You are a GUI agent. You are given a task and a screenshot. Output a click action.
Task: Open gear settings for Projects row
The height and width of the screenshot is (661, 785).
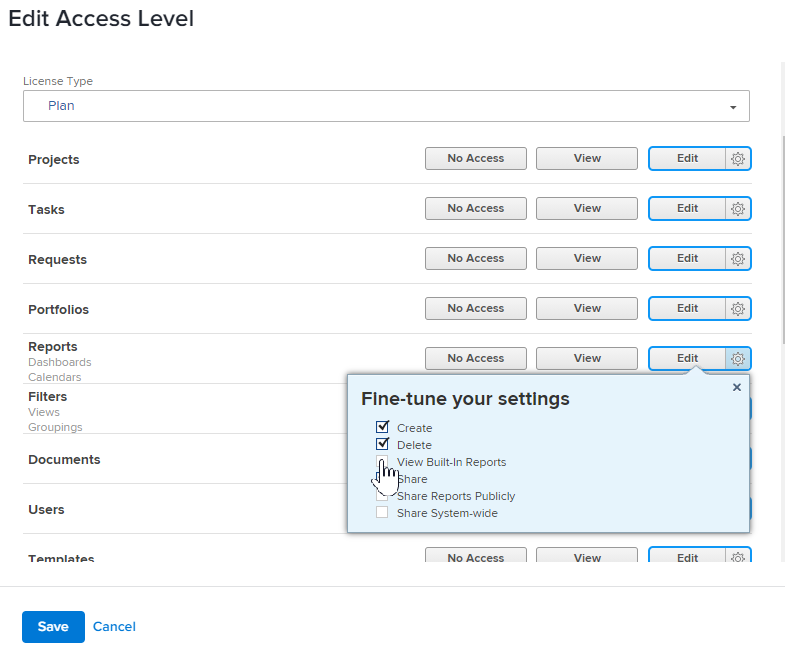tap(738, 159)
